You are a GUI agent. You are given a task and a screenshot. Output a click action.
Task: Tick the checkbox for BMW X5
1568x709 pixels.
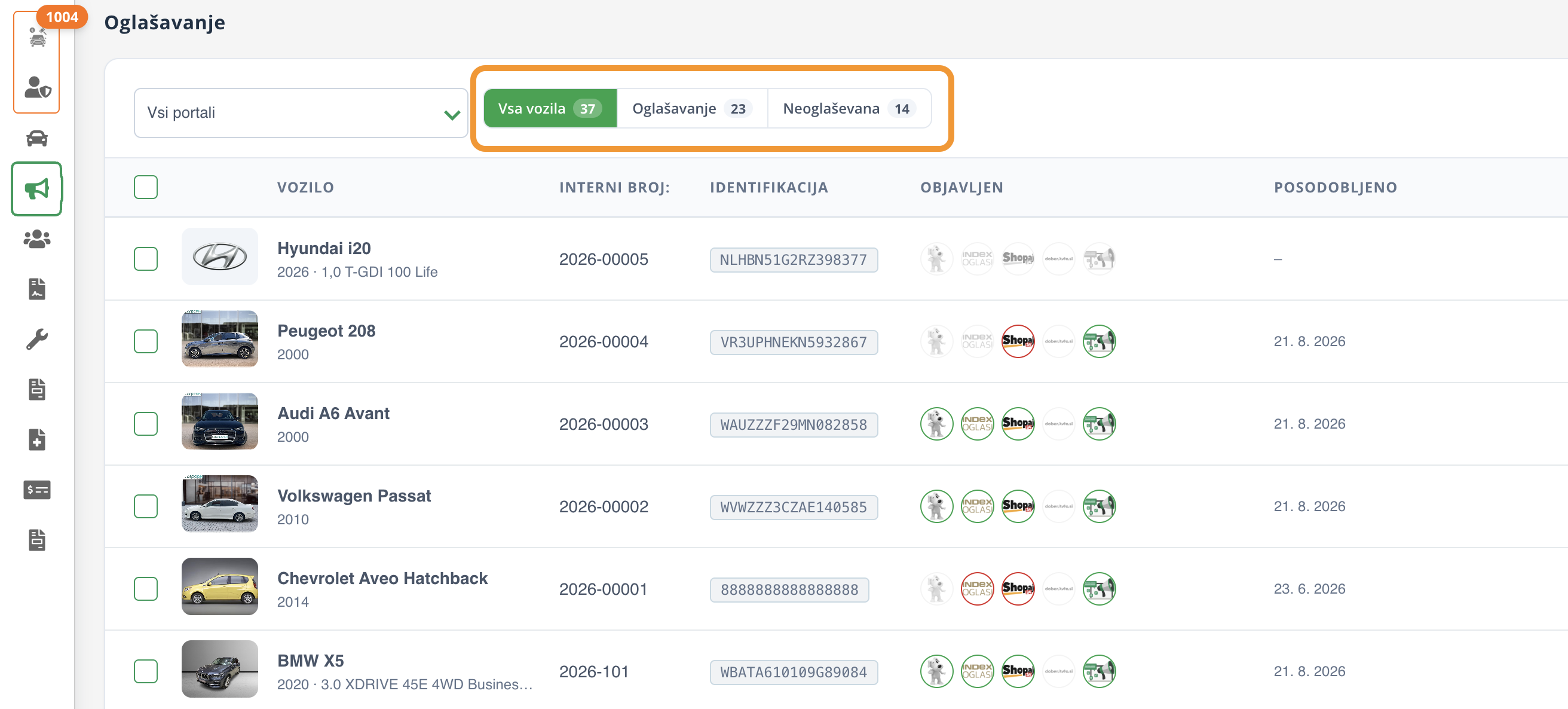pyautogui.click(x=145, y=671)
